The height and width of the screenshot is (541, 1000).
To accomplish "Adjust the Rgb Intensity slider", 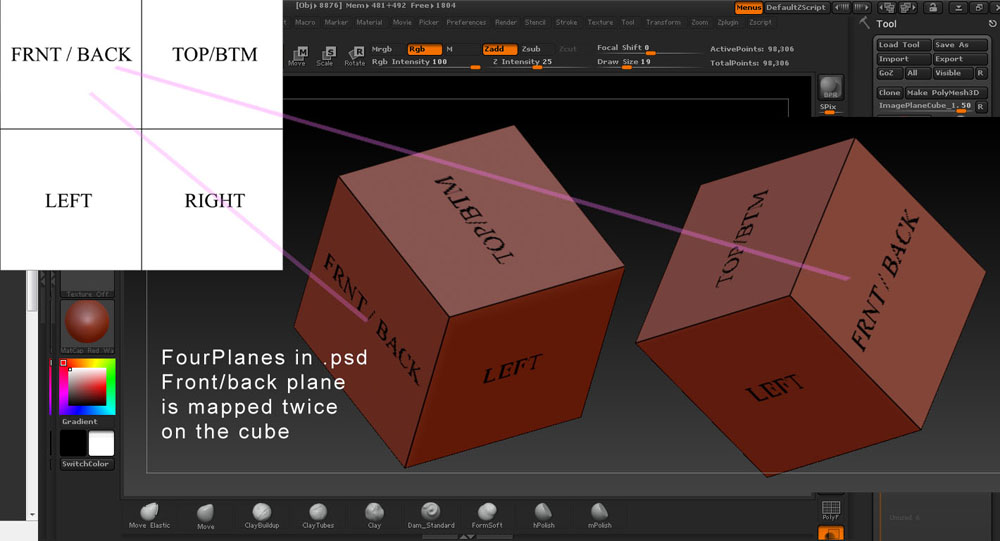I will [425, 63].
